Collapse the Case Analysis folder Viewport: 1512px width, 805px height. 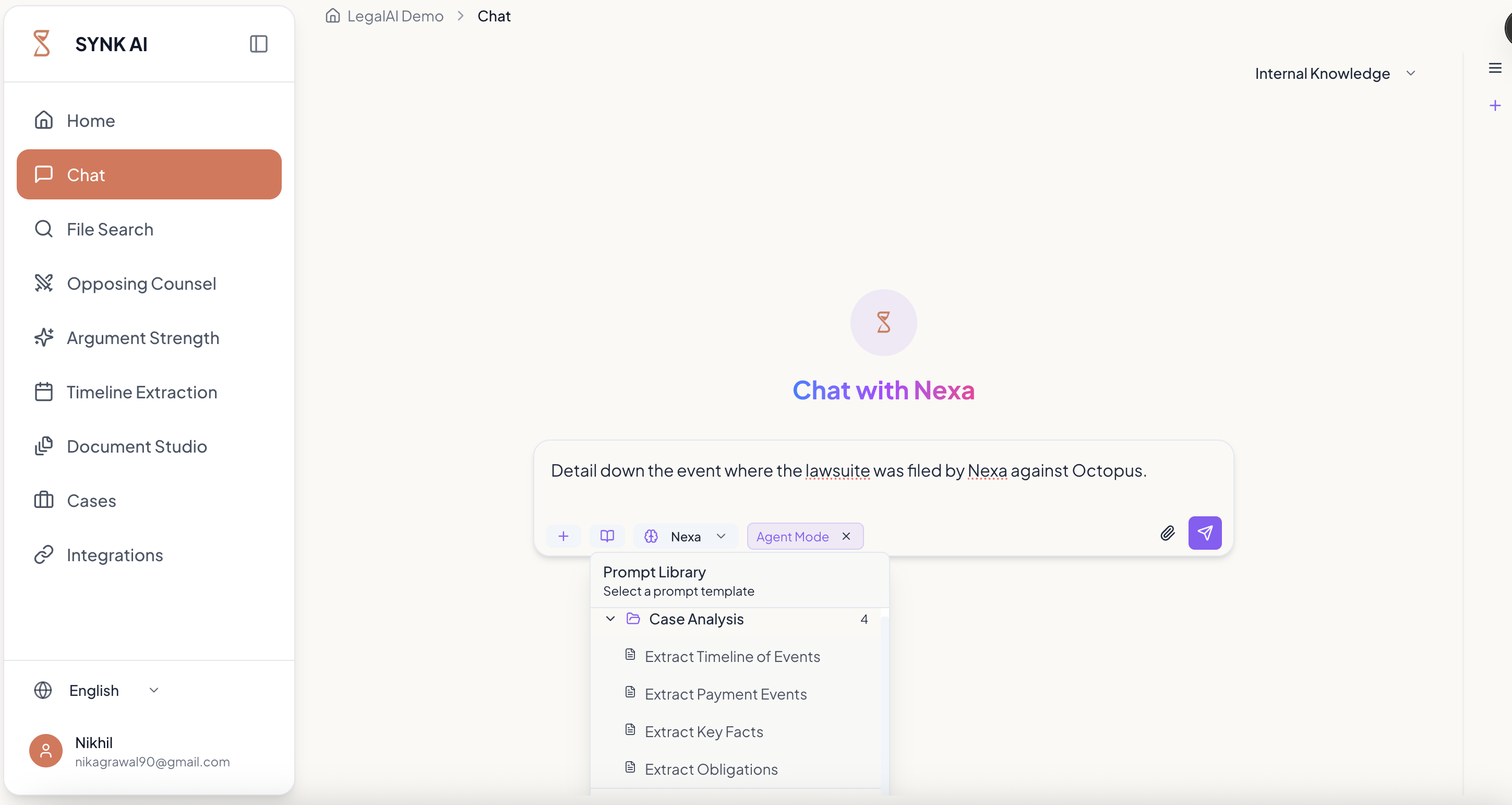610,619
